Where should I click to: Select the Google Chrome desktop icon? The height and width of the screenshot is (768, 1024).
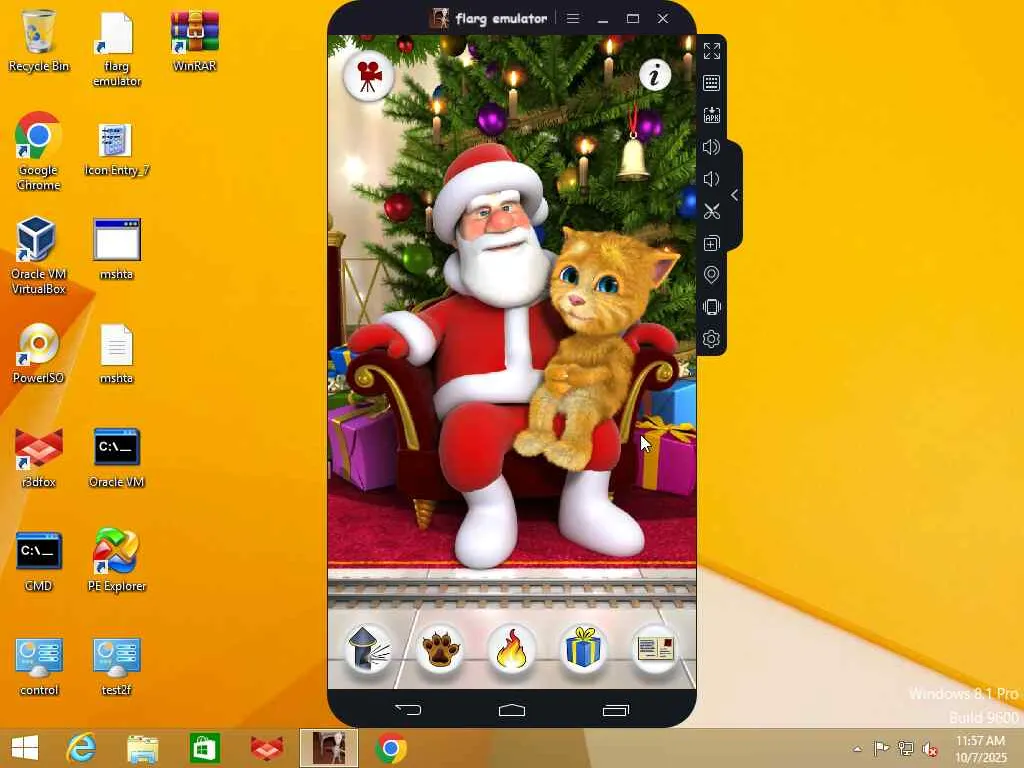[x=39, y=152]
